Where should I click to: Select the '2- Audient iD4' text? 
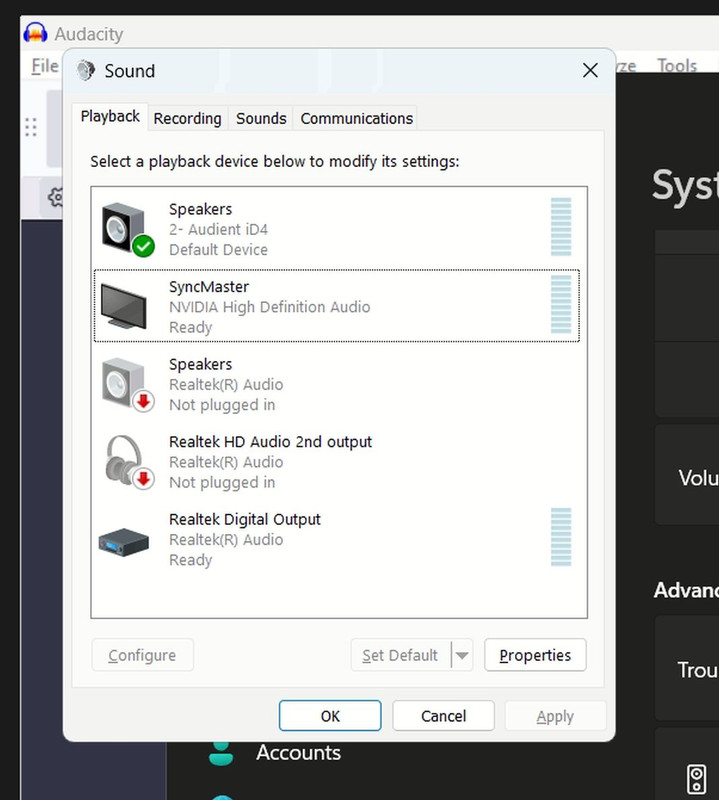[218, 230]
